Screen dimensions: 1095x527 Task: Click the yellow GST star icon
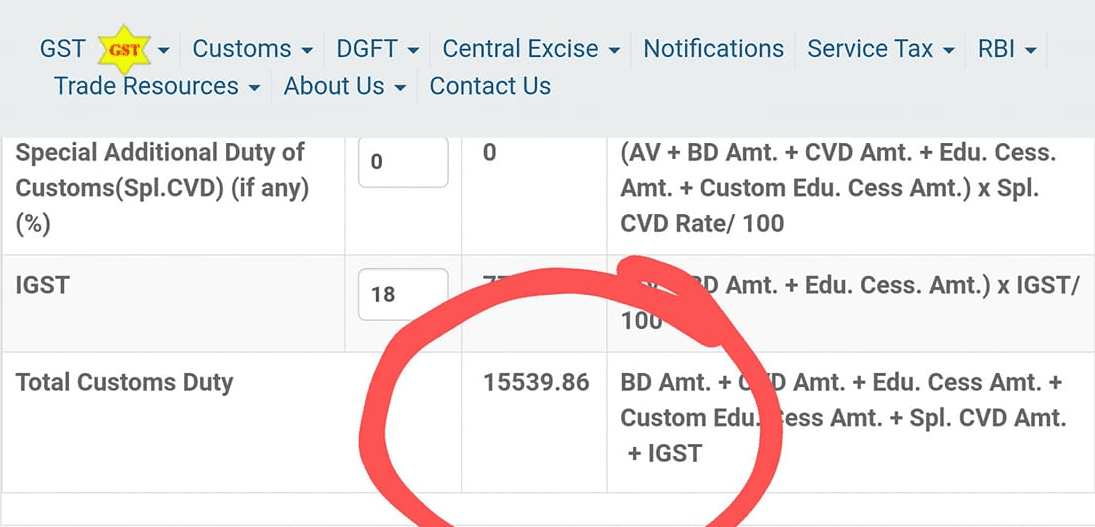tap(125, 50)
